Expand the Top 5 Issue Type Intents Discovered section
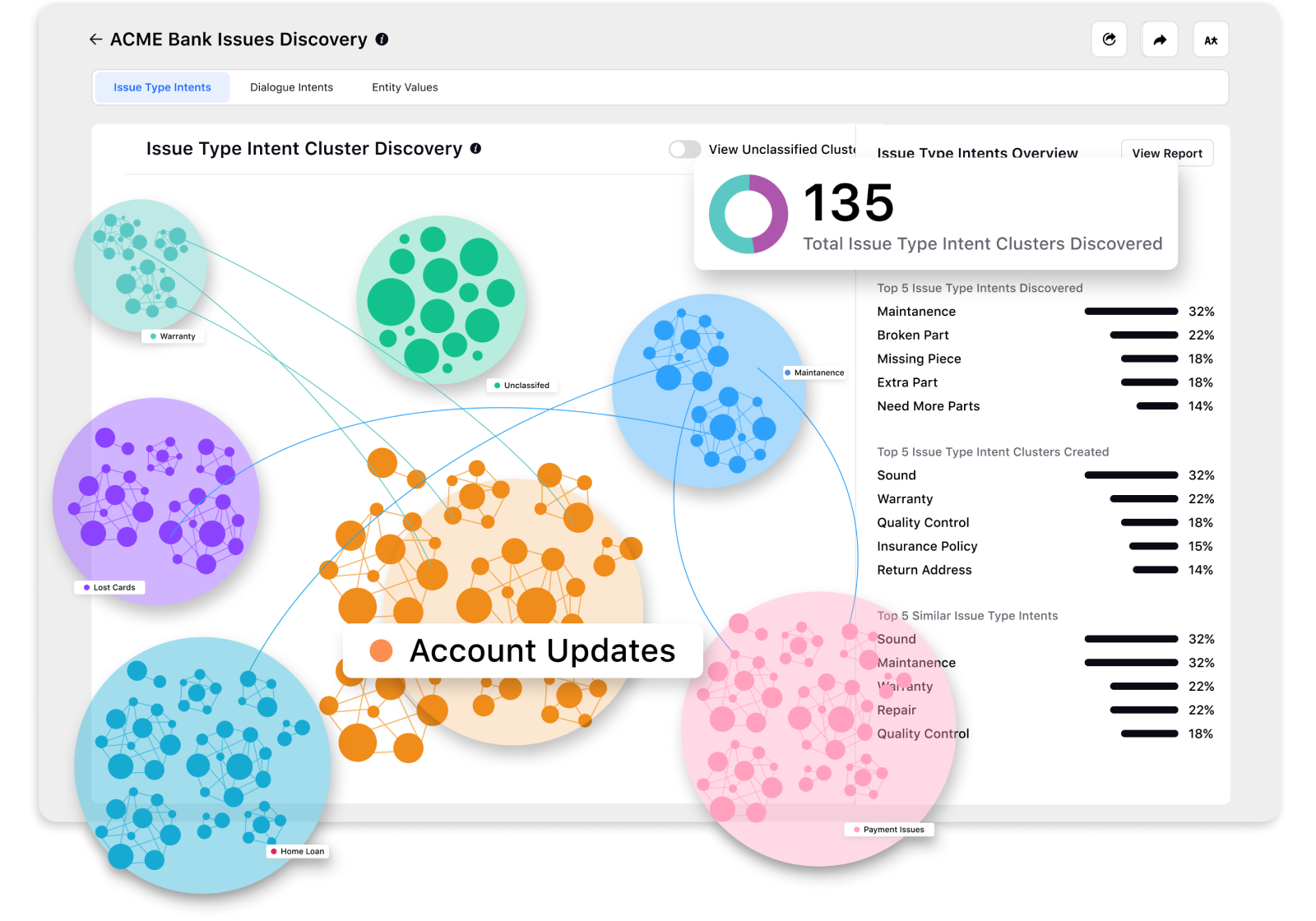Screen dimensions: 1316x921 click(979, 288)
